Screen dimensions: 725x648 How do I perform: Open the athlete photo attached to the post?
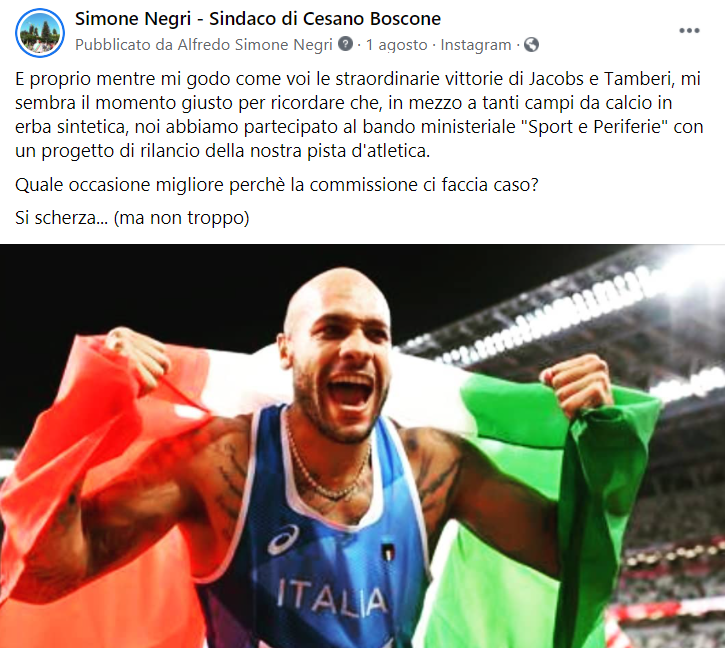tap(362, 446)
